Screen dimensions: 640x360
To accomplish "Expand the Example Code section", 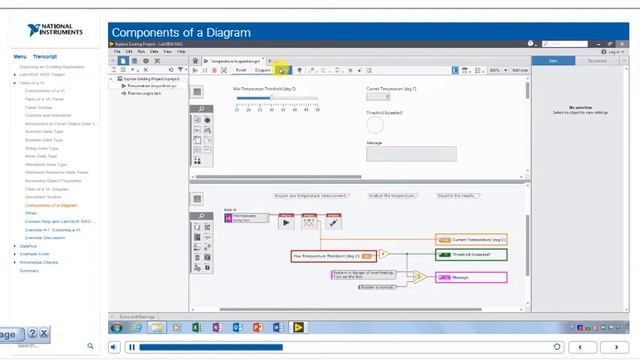I will point(15,254).
